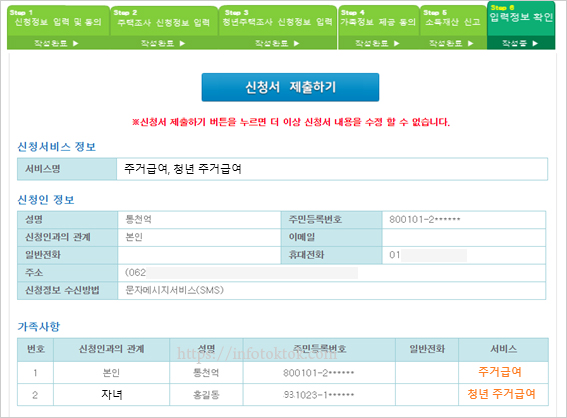Click the arrow icon under Step 6 작성중
The image size is (567, 418).
(x=535, y=43)
